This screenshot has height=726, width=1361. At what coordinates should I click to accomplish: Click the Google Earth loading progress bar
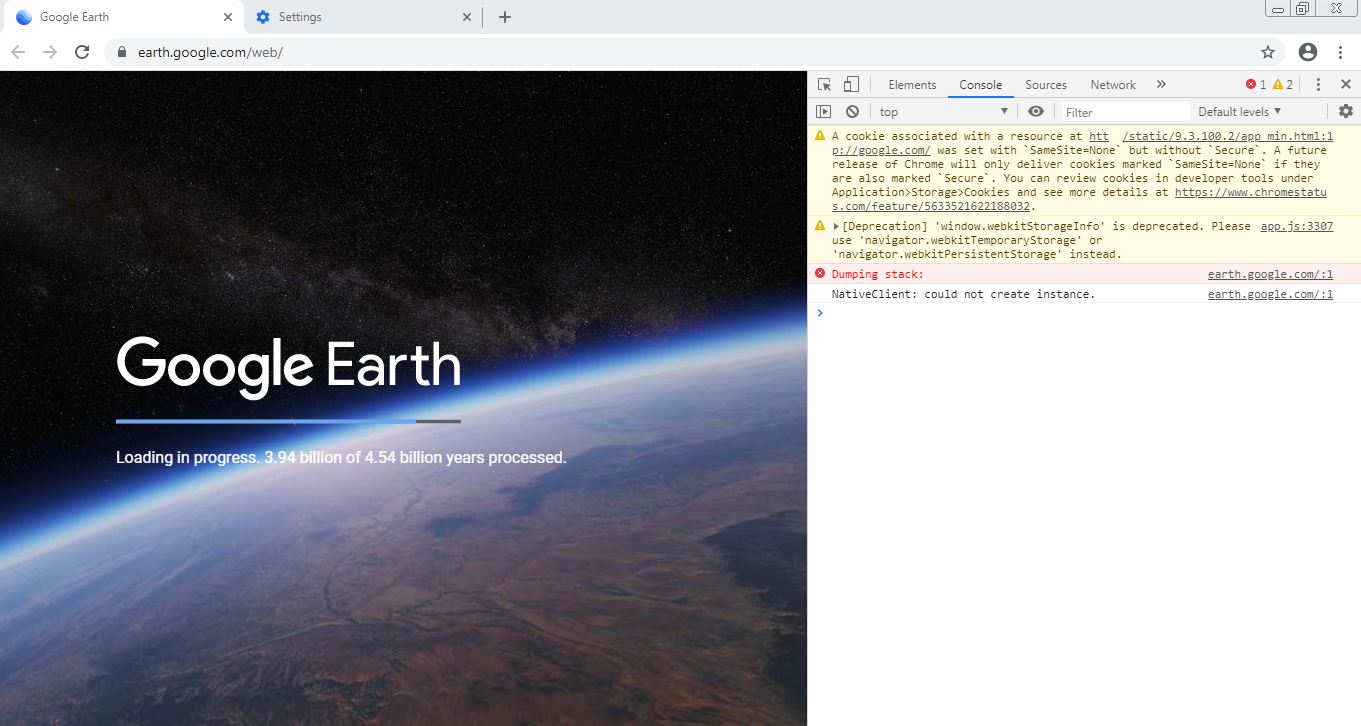pyautogui.click(x=288, y=421)
